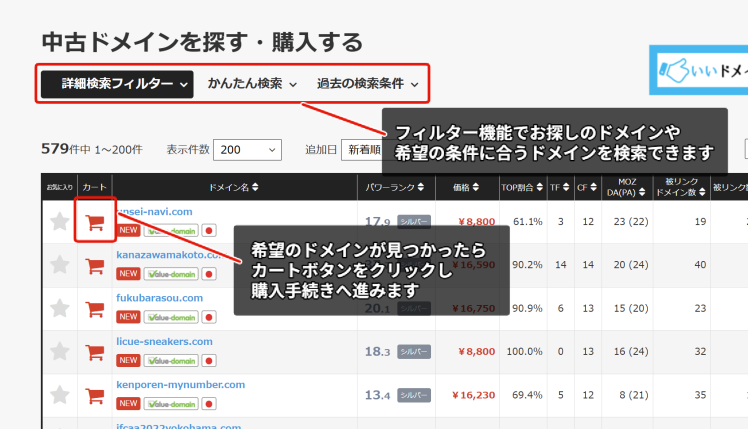Favorite the unsei-navi.com row star
The width and height of the screenshot is (748, 429).
(60, 221)
